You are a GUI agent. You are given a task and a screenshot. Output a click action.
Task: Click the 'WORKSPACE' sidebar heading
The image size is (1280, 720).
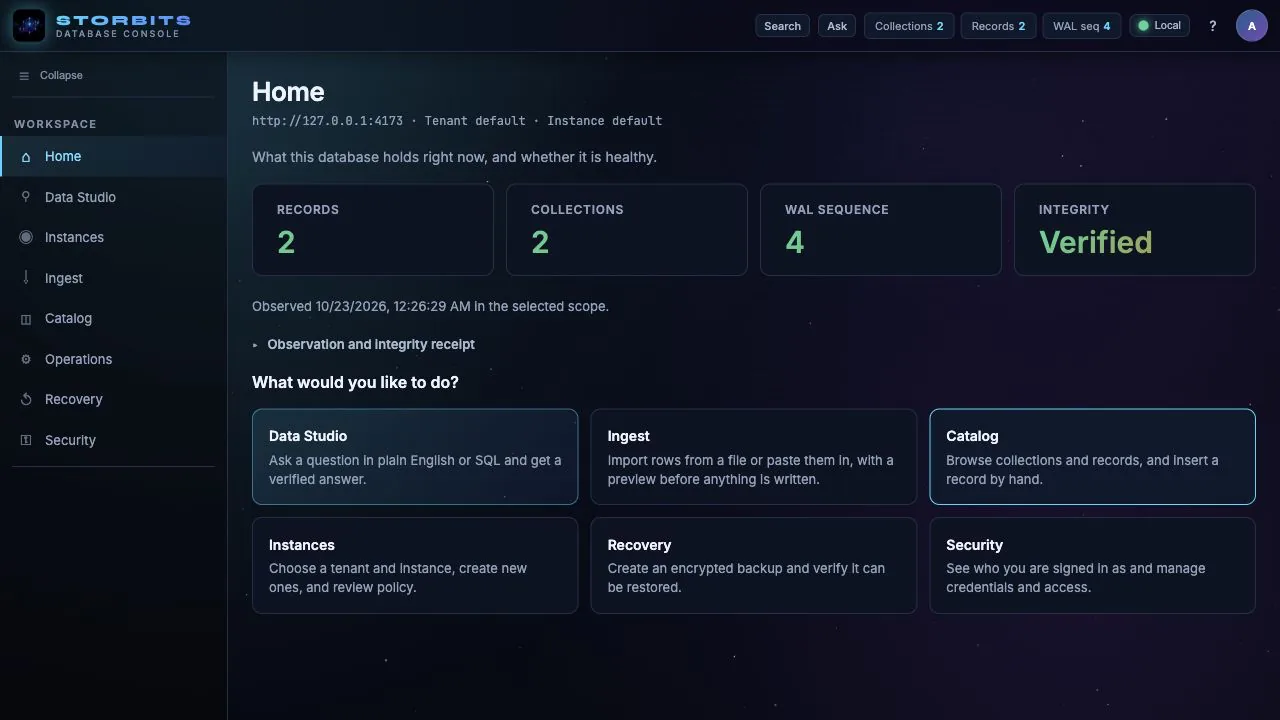55,124
